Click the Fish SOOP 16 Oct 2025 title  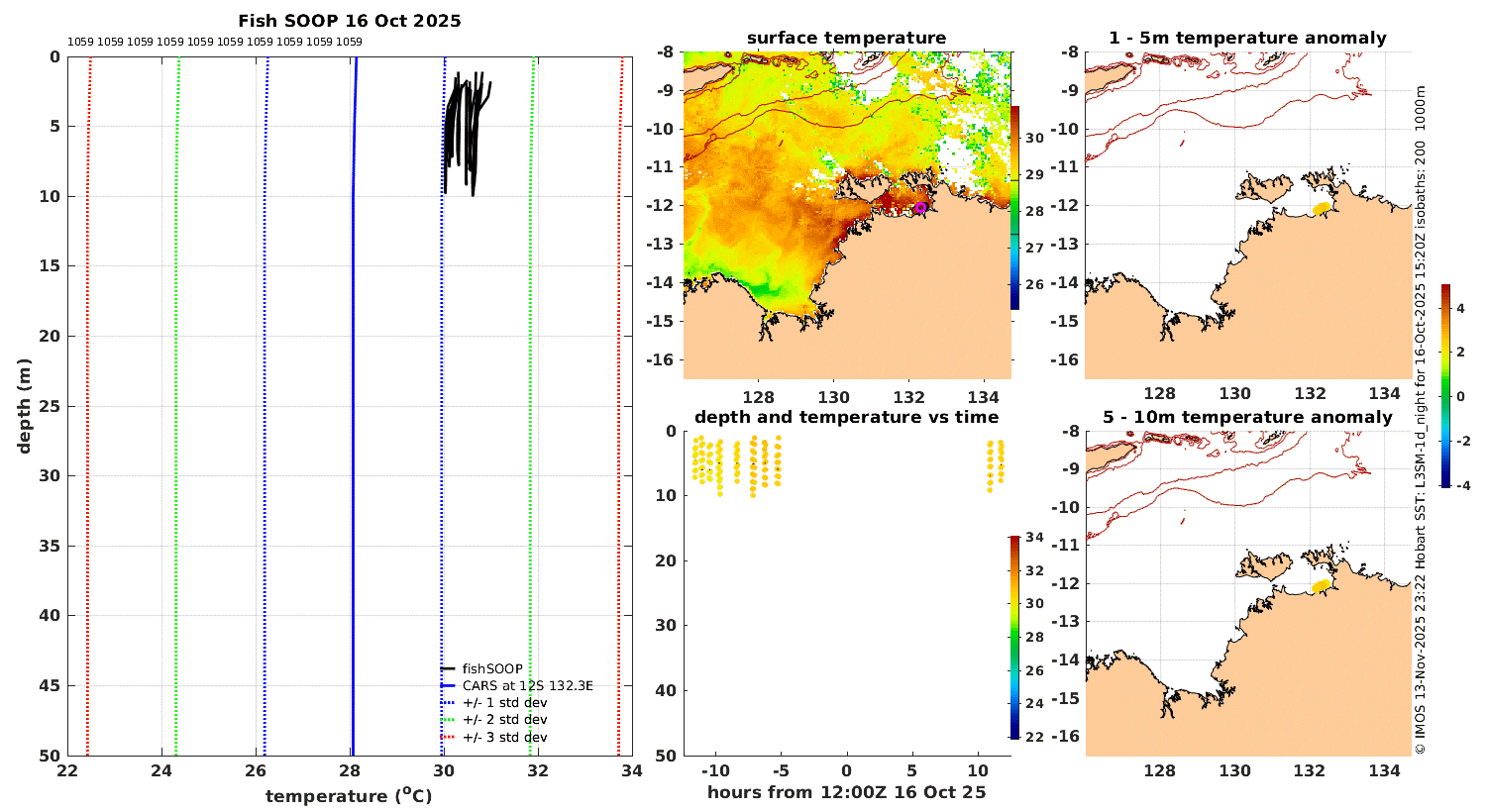pyautogui.click(x=350, y=21)
